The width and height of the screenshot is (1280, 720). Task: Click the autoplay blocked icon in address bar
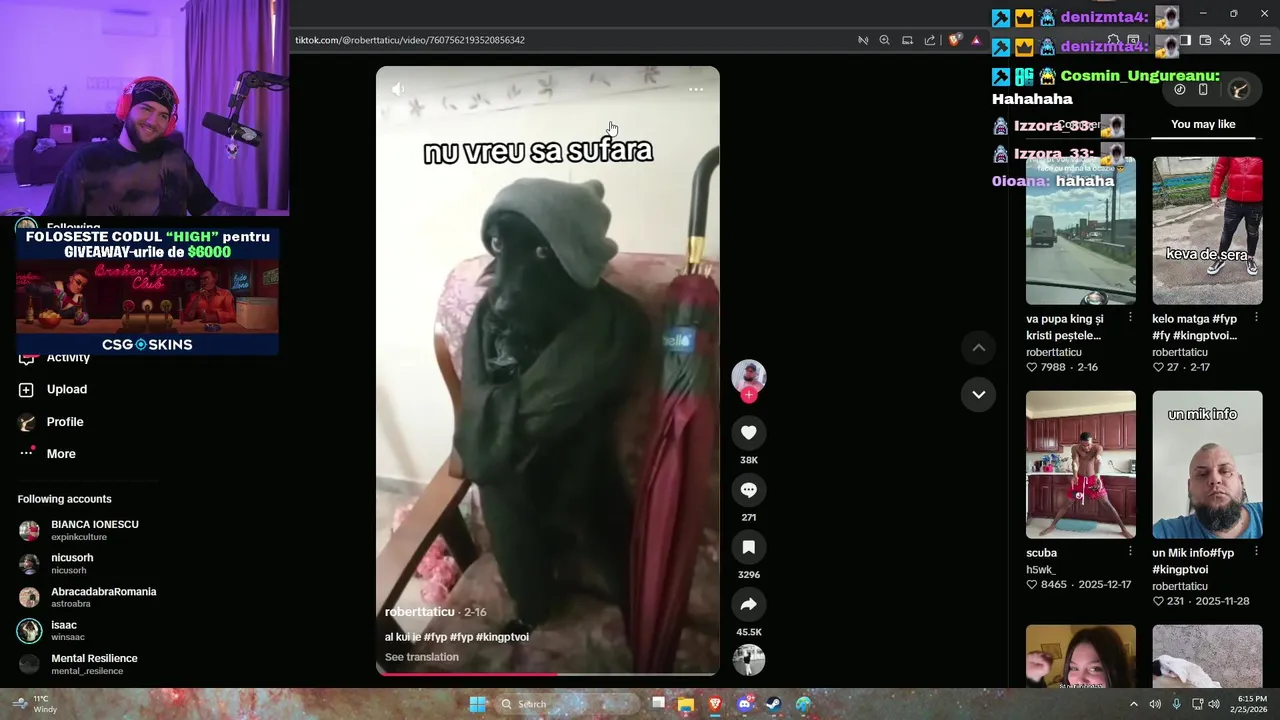point(863,40)
